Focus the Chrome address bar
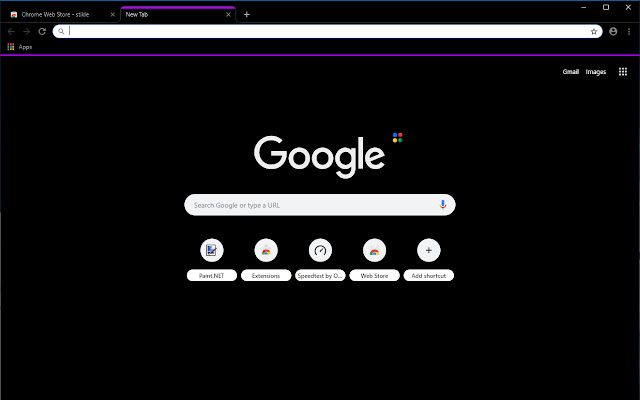This screenshot has height=400, width=640. (327, 31)
